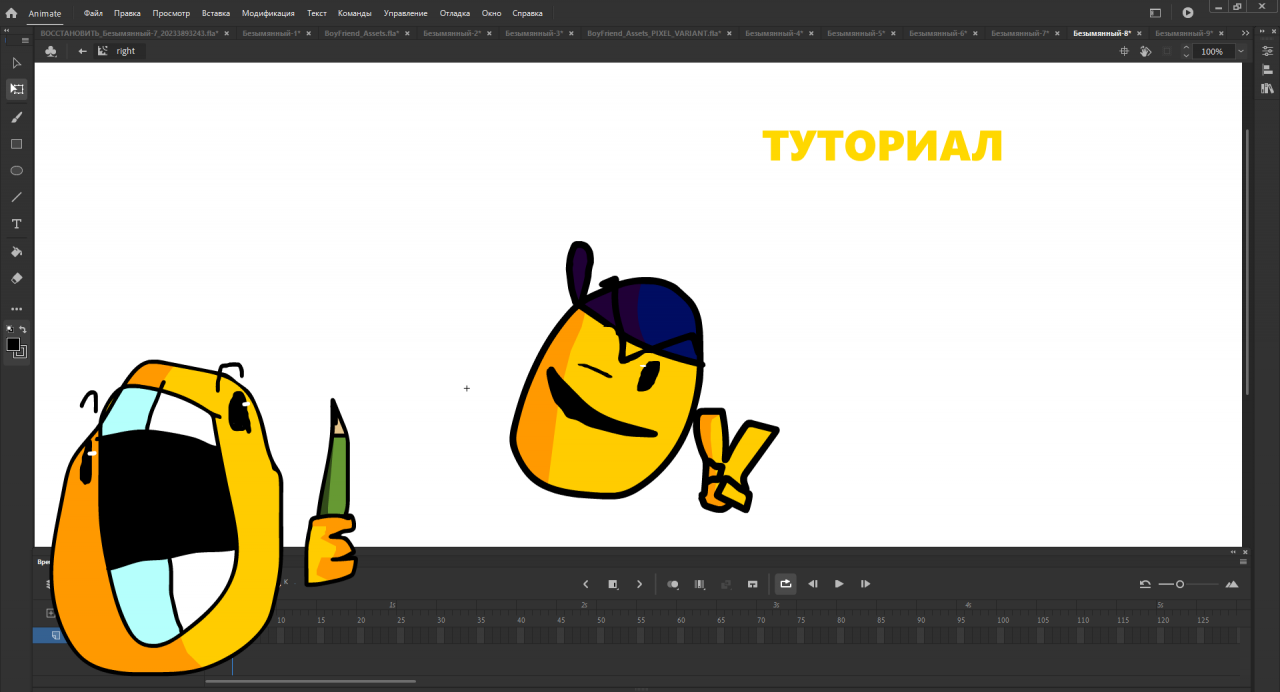Image resolution: width=1280 pixels, height=692 pixels.
Task: Toggle Onion Skin in the timeline
Action: (x=673, y=584)
